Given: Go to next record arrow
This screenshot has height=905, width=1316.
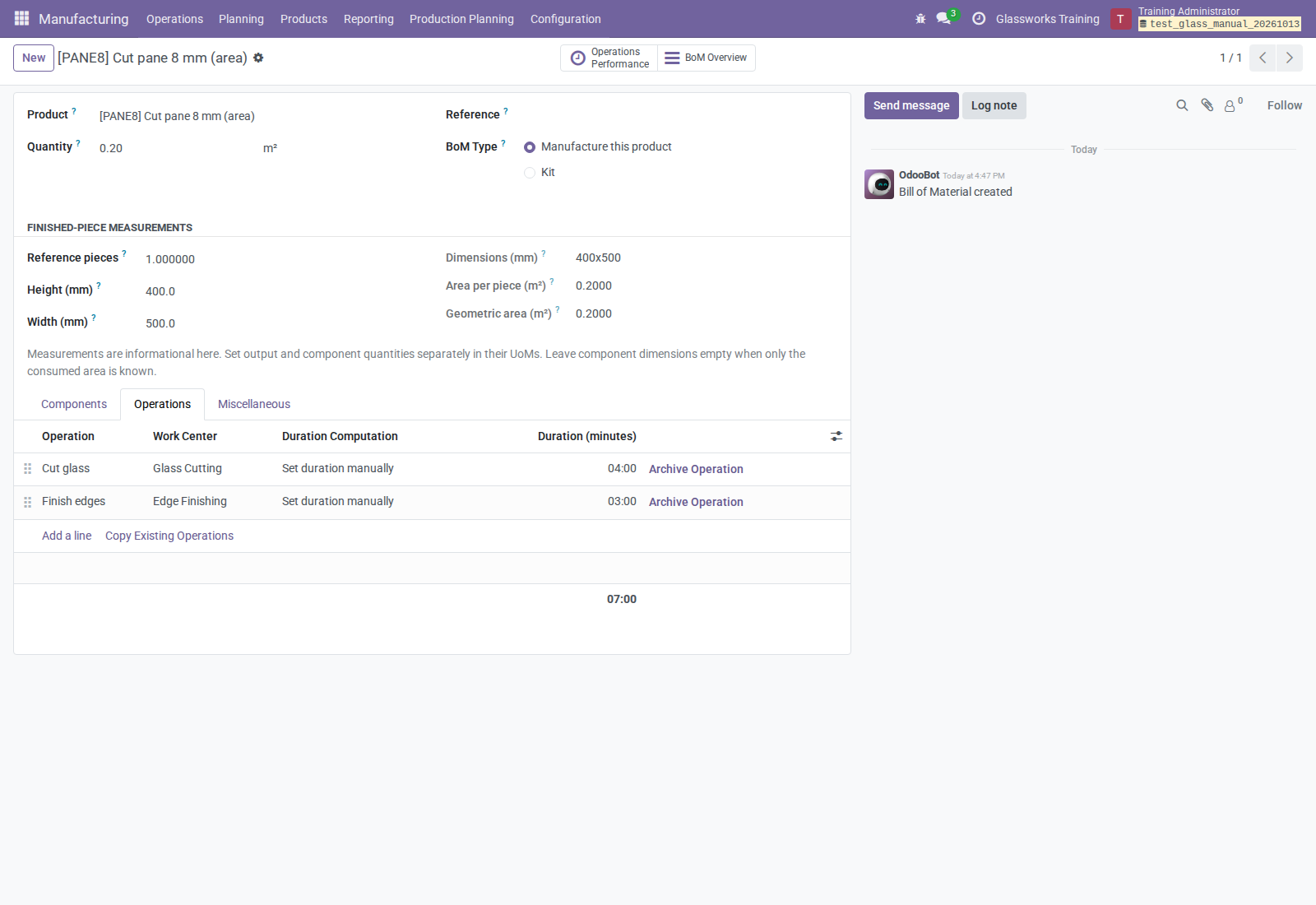Looking at the screenshot, I should [x=1290, y=58].
